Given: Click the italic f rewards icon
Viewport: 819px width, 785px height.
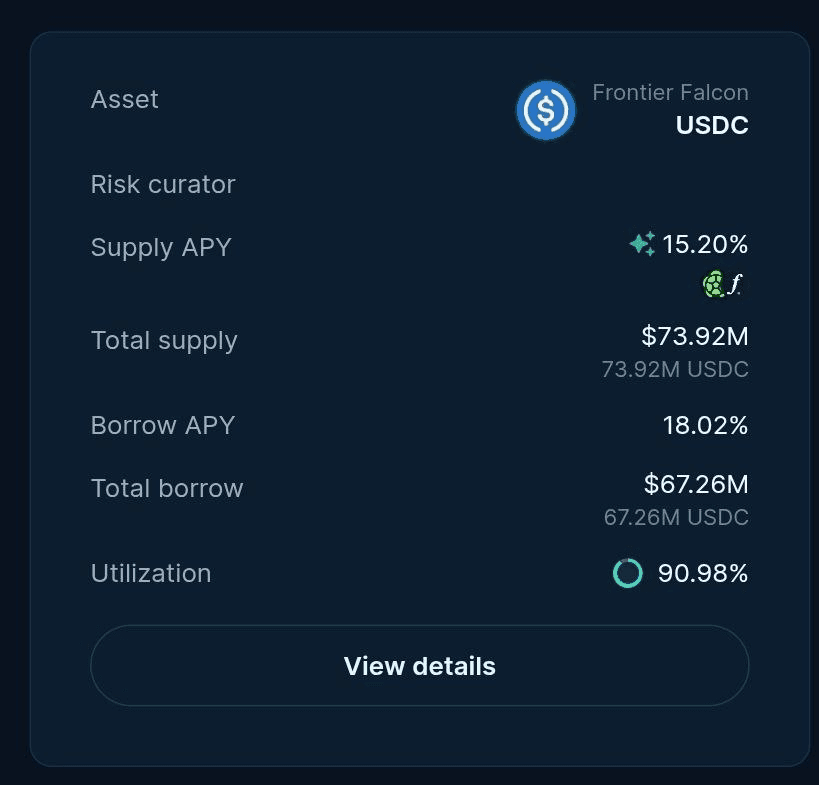Looking at the screenshot, I should 735,285.
